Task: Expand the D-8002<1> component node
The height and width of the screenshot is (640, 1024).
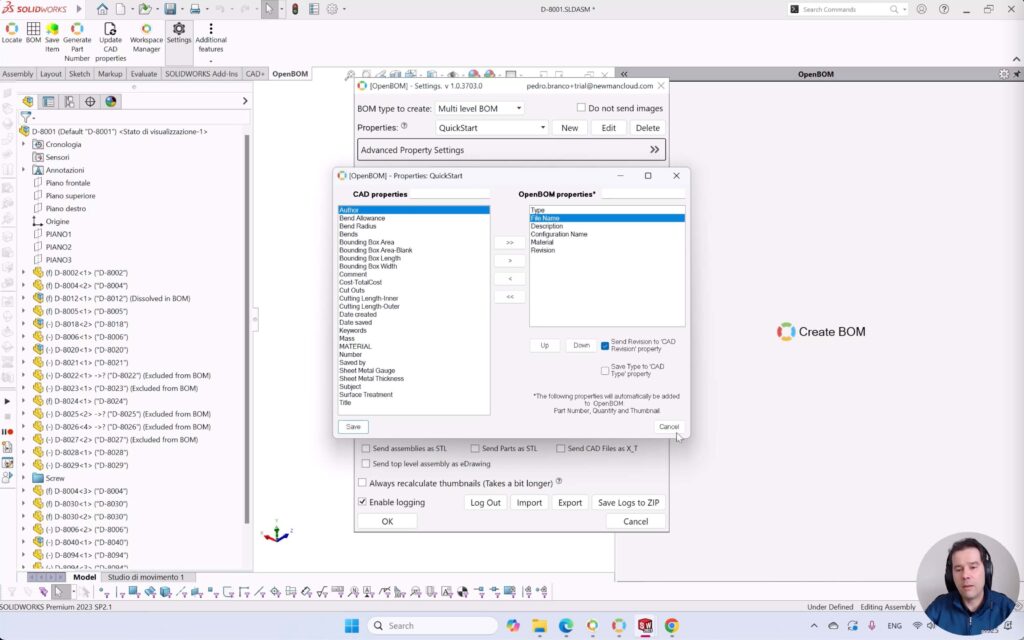Action: coord(24,272)
